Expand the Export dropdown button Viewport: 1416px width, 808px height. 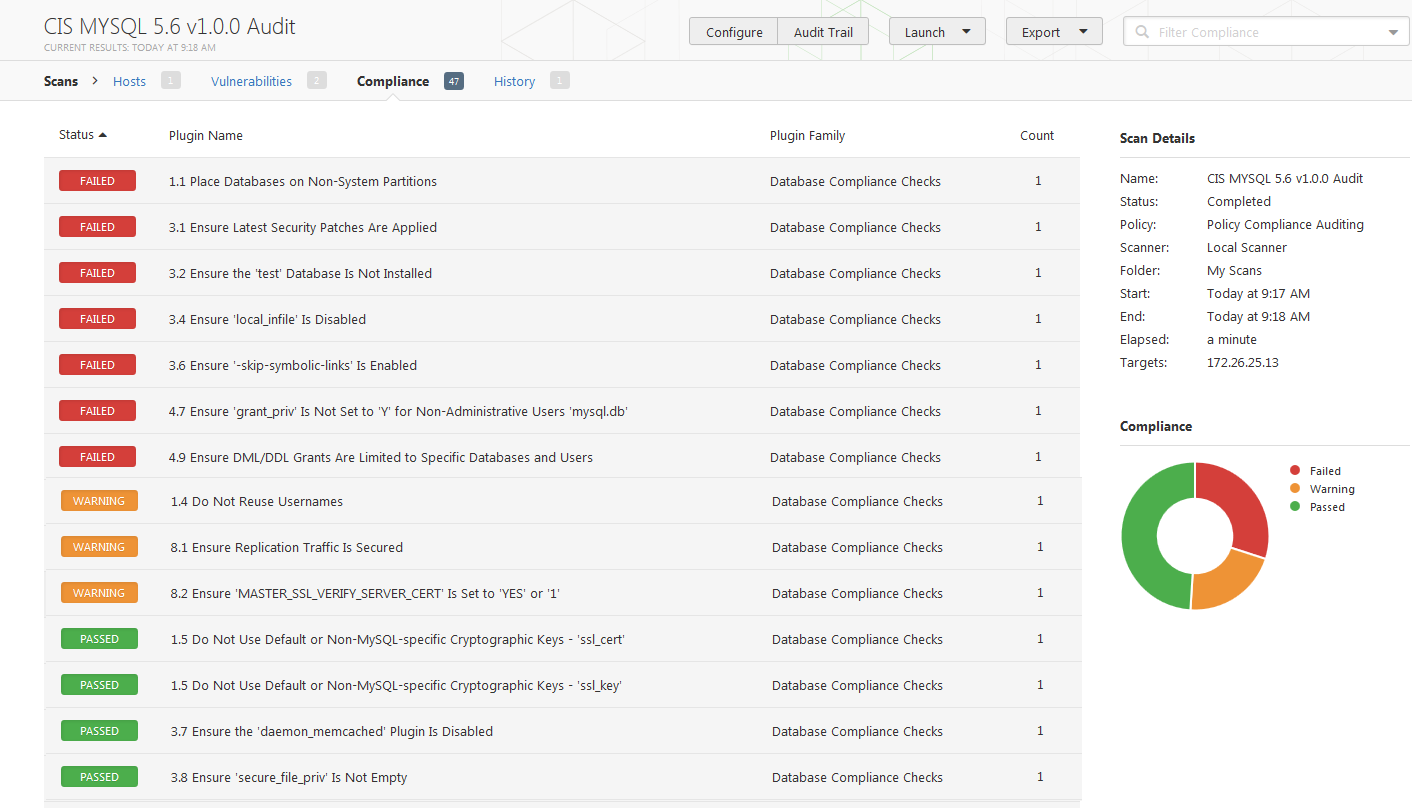pyautogui.click(x=1054, y=32)
